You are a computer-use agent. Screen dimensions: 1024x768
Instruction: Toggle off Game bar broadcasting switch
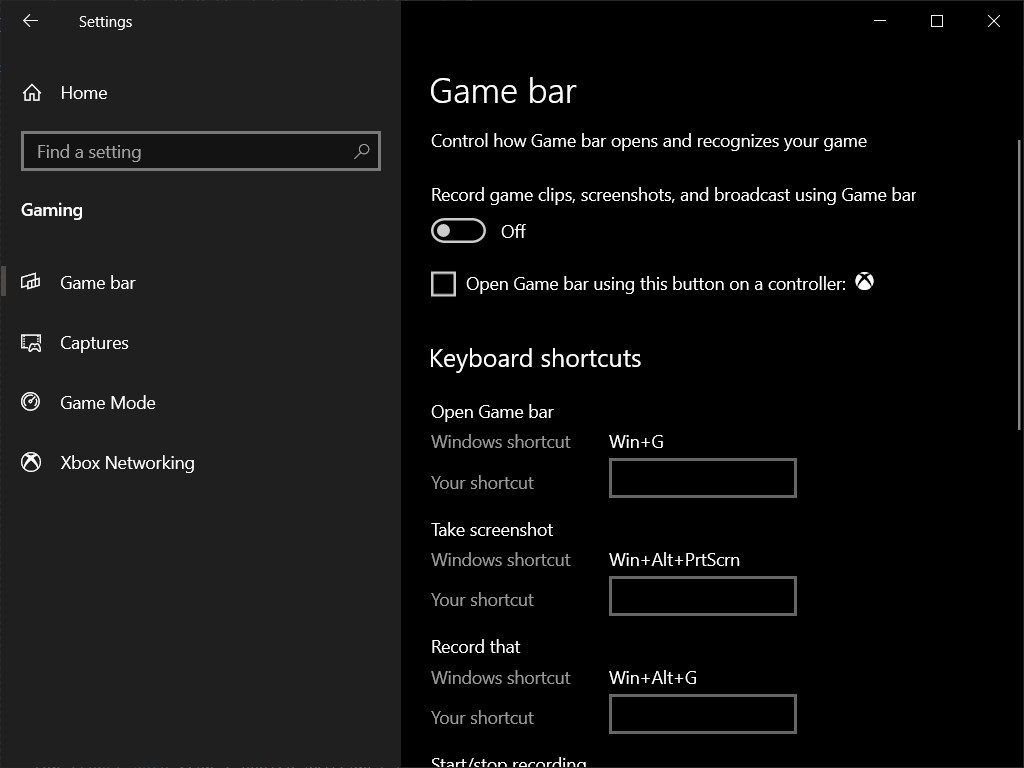(457, 230)
